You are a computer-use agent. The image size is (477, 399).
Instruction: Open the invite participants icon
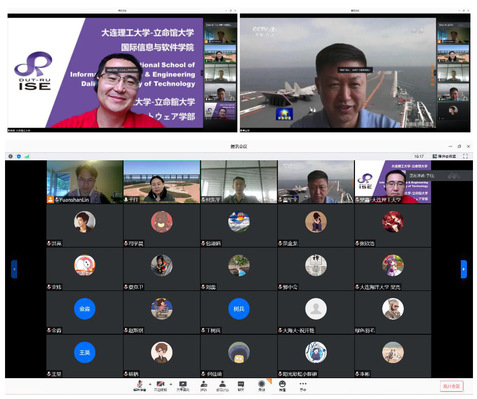click(x=204, y=385)
